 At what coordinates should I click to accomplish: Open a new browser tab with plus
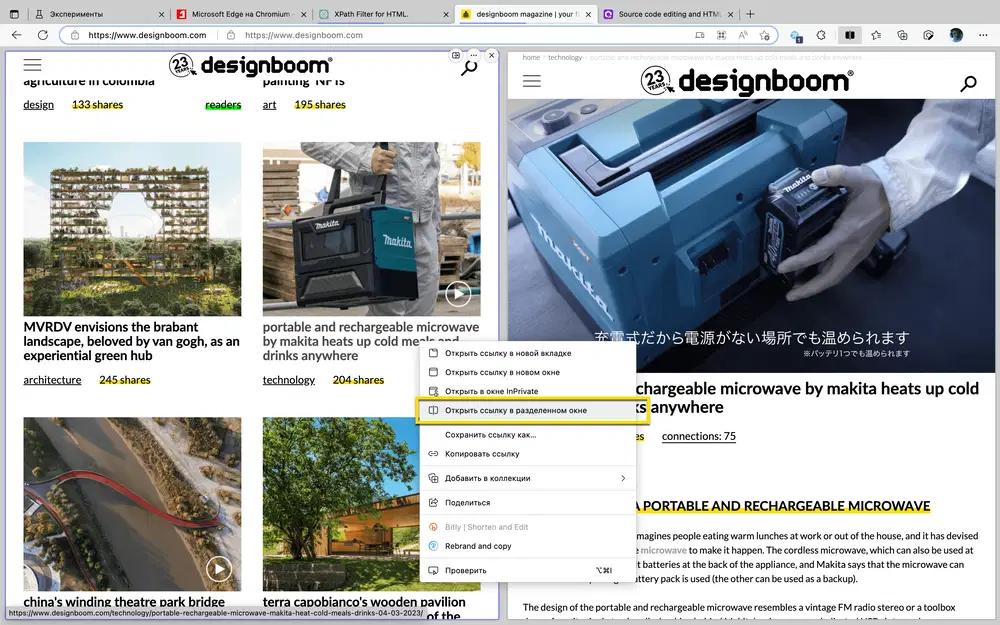(750, 14)
